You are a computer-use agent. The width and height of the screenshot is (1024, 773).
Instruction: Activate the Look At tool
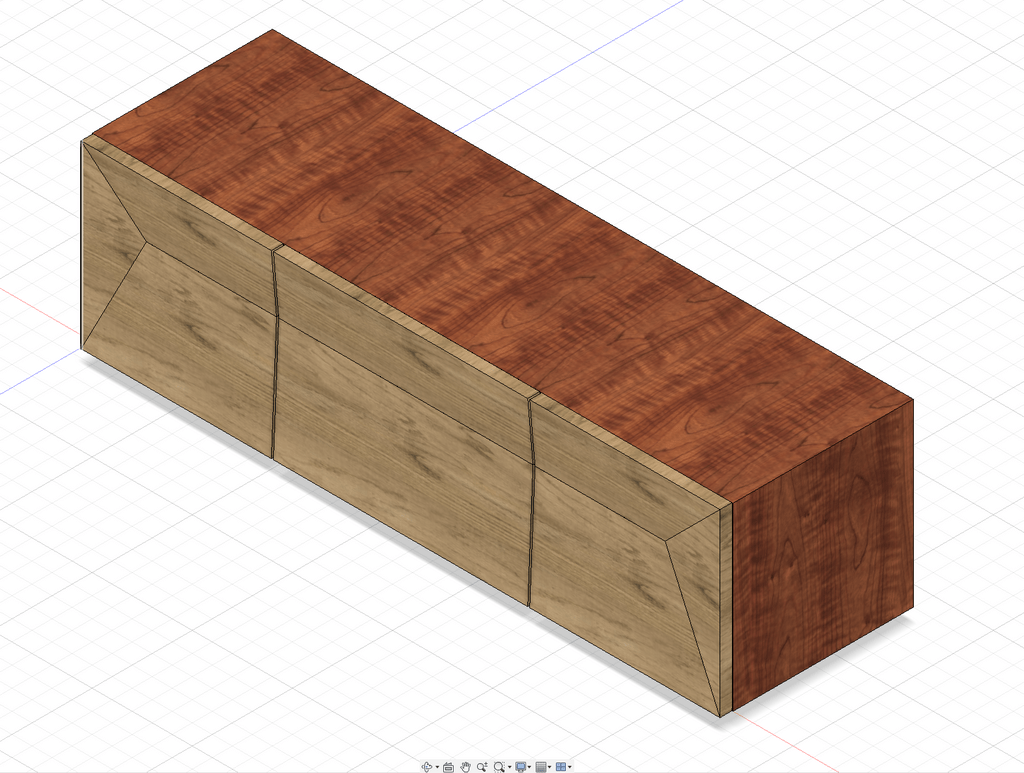pyautogui.click(x=449, y=767)
